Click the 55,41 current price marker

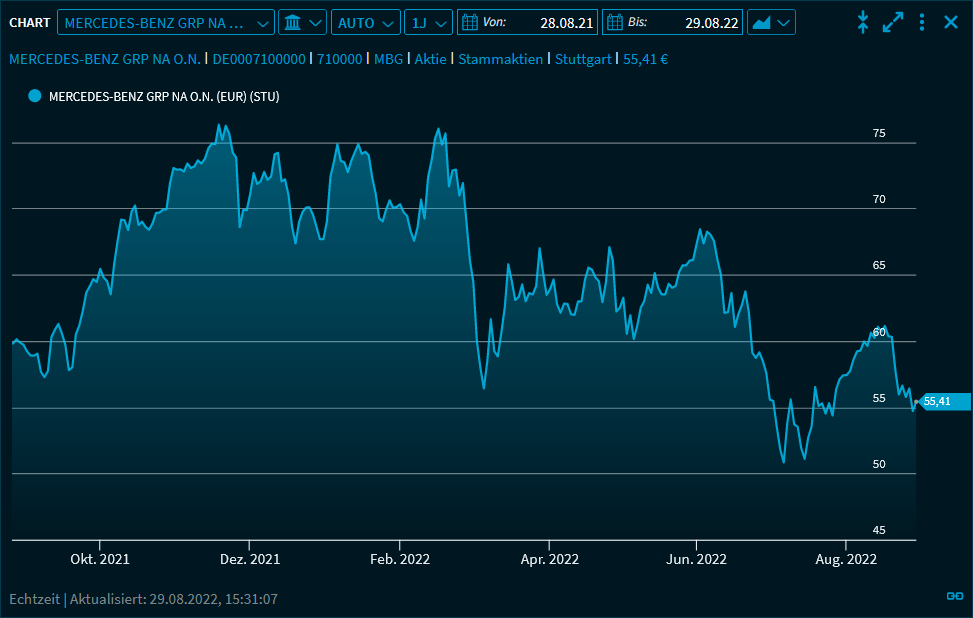pyautogui.click(x=942, y=402)
